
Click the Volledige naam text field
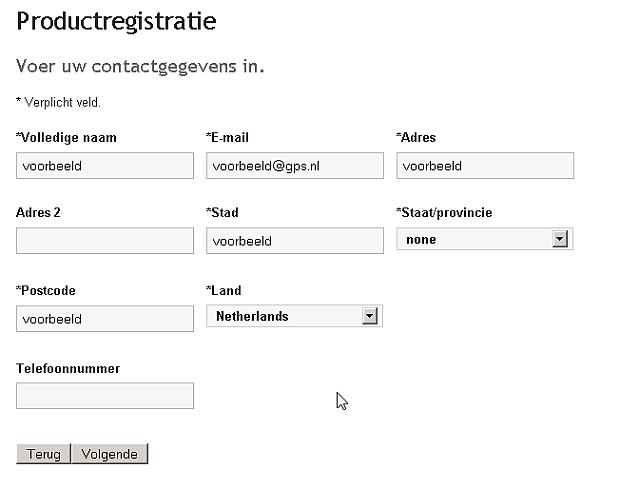click(105, 166)
